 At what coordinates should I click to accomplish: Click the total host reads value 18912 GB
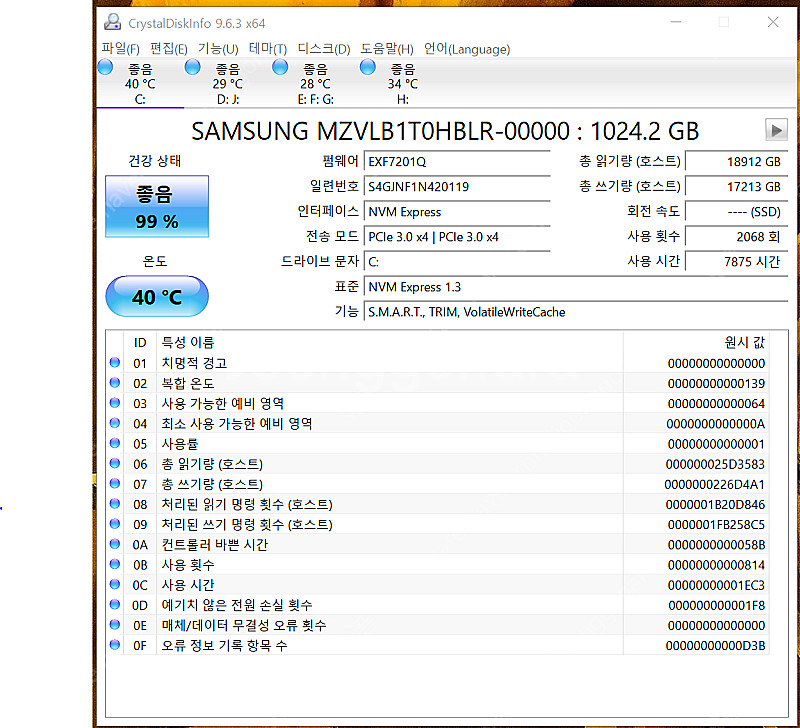click(x=736, y=162)
